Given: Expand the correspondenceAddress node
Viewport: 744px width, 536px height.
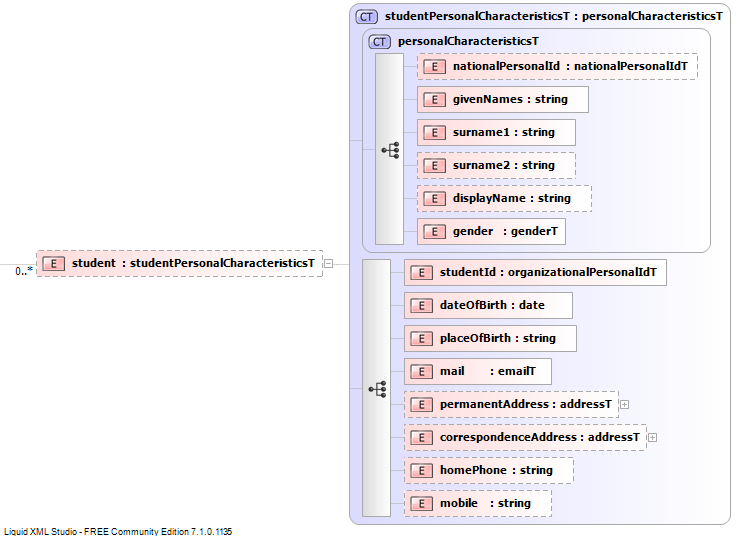Looking at the screenshot, I should coord(653,438).
